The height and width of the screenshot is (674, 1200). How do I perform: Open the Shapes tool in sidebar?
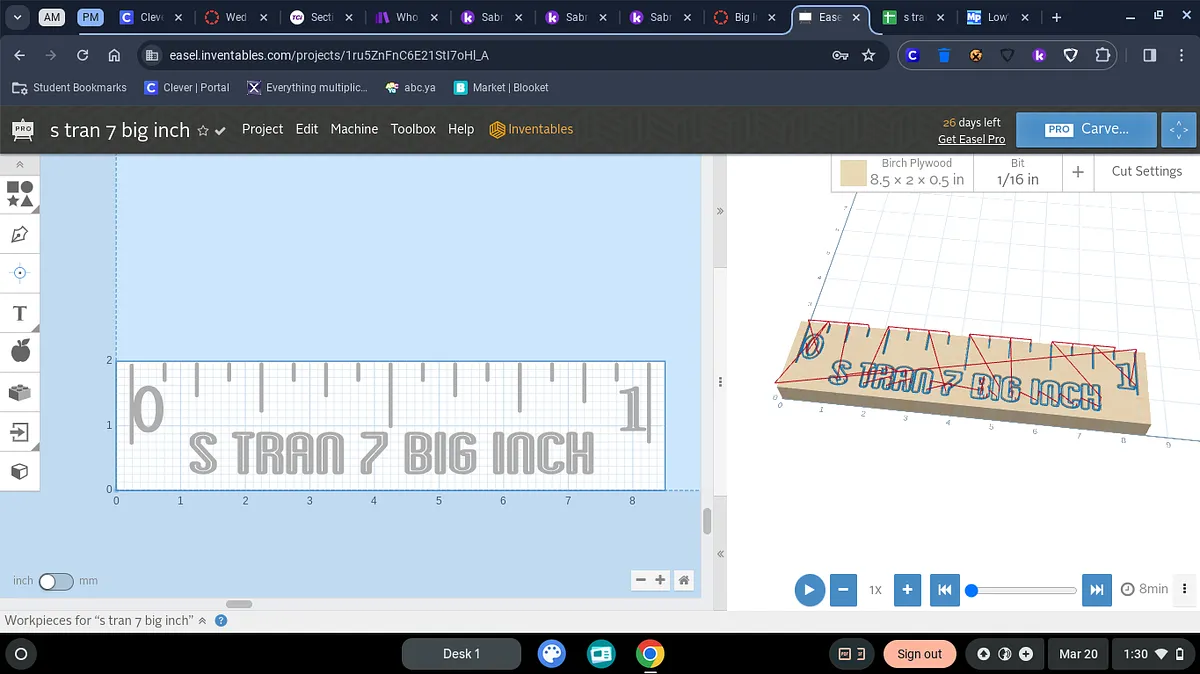coord(20,194)
